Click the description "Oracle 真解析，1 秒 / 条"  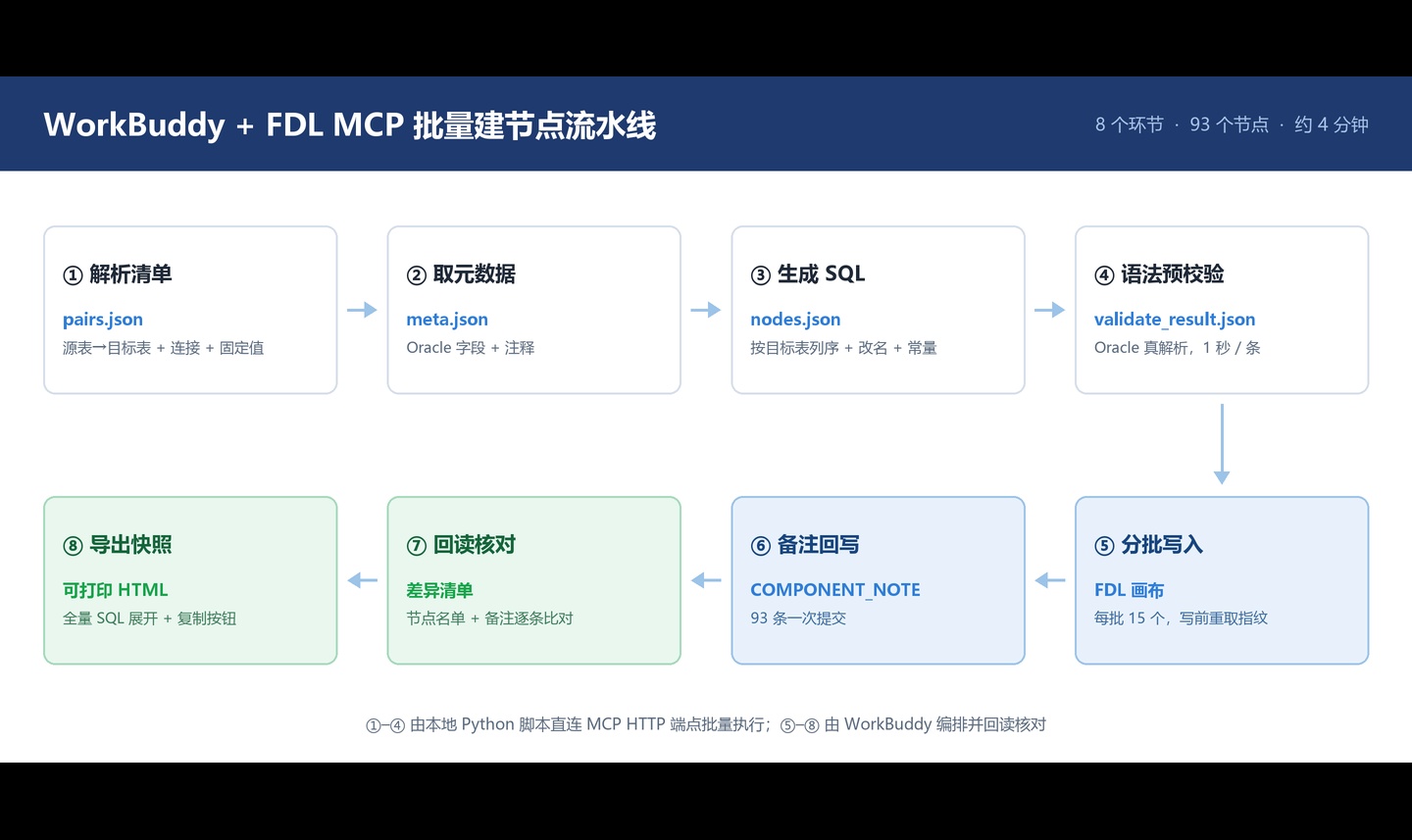coord(1178,348)
